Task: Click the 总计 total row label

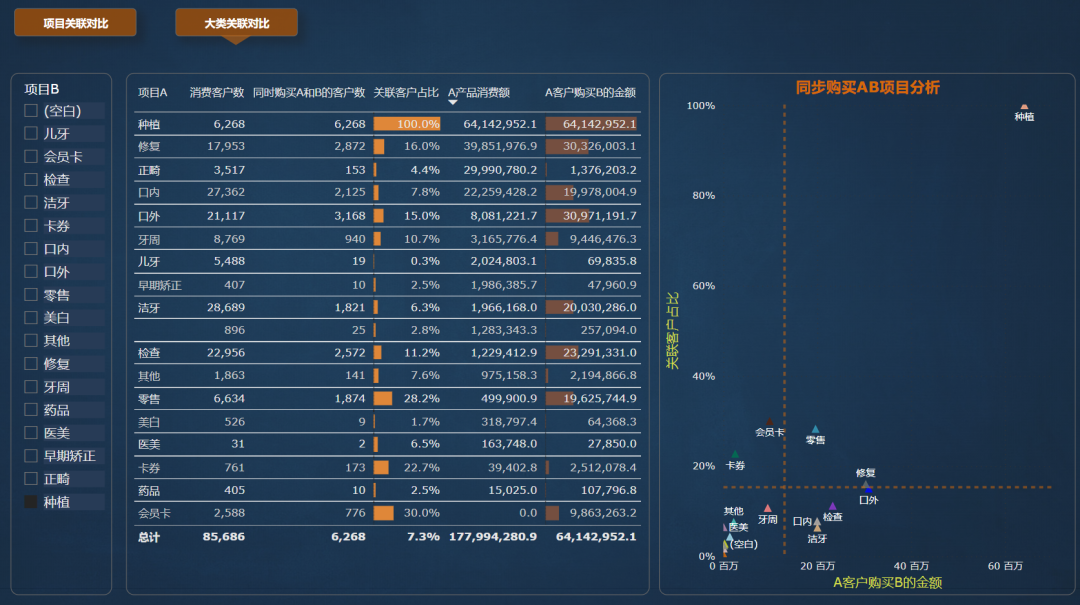Action: click(149, 537)
